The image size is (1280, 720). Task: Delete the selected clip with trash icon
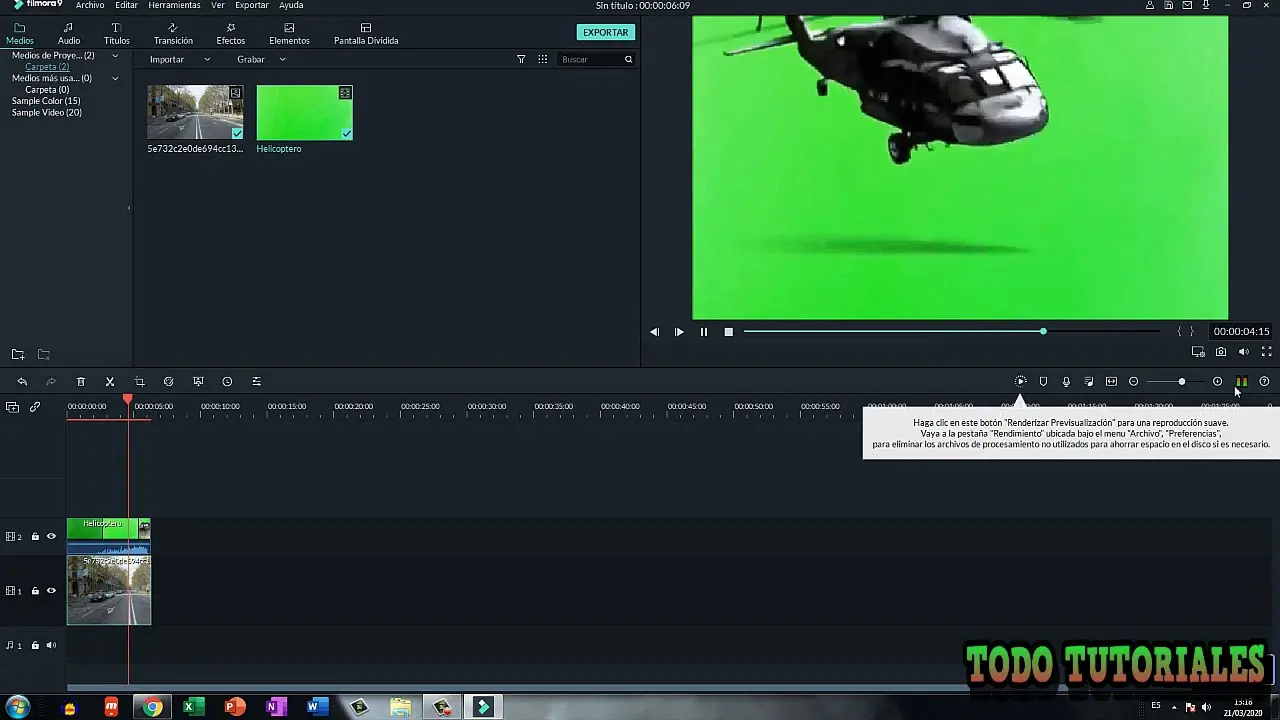[81, 382]
